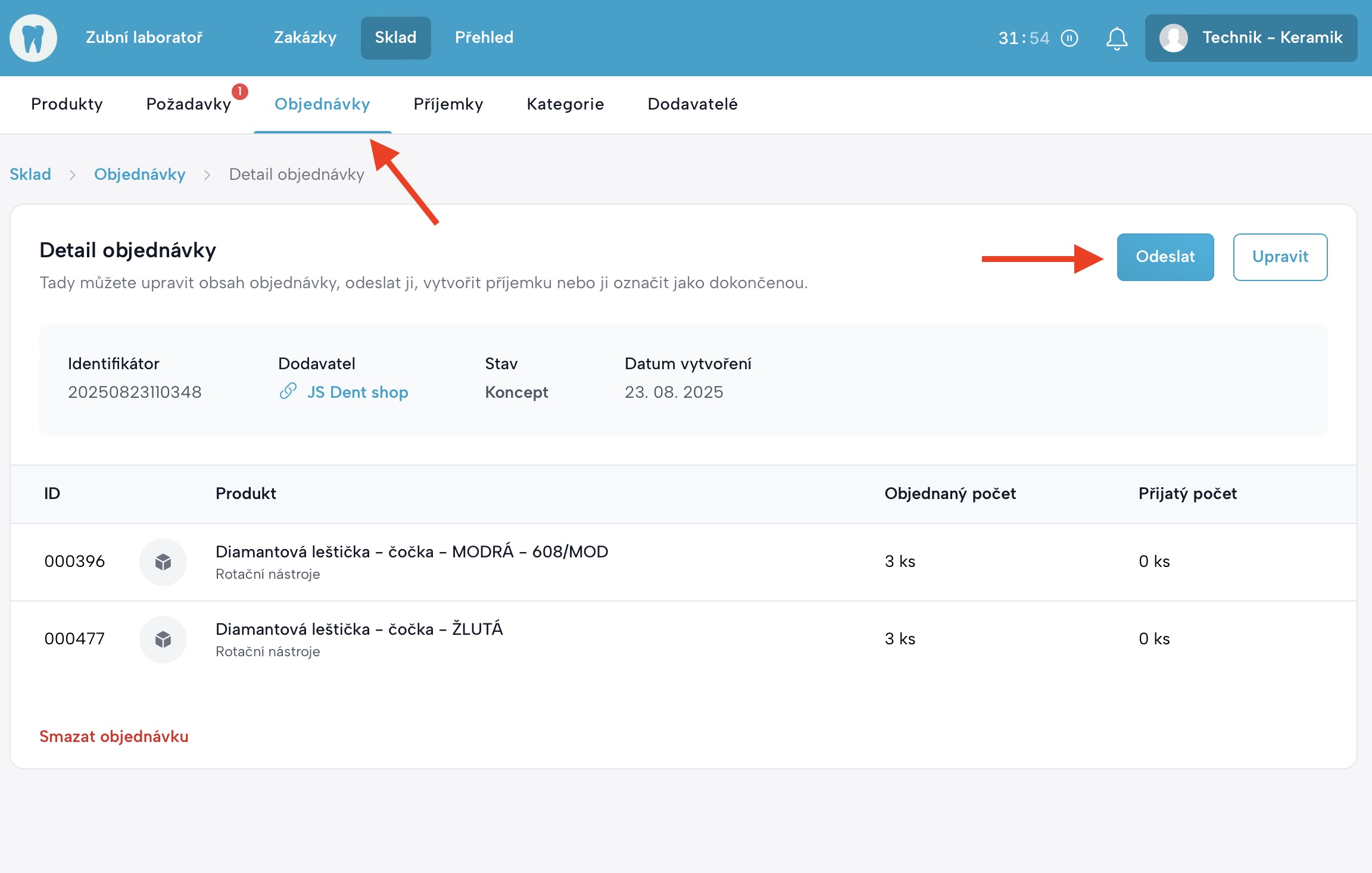Select the Sklad navigation item

395,38
